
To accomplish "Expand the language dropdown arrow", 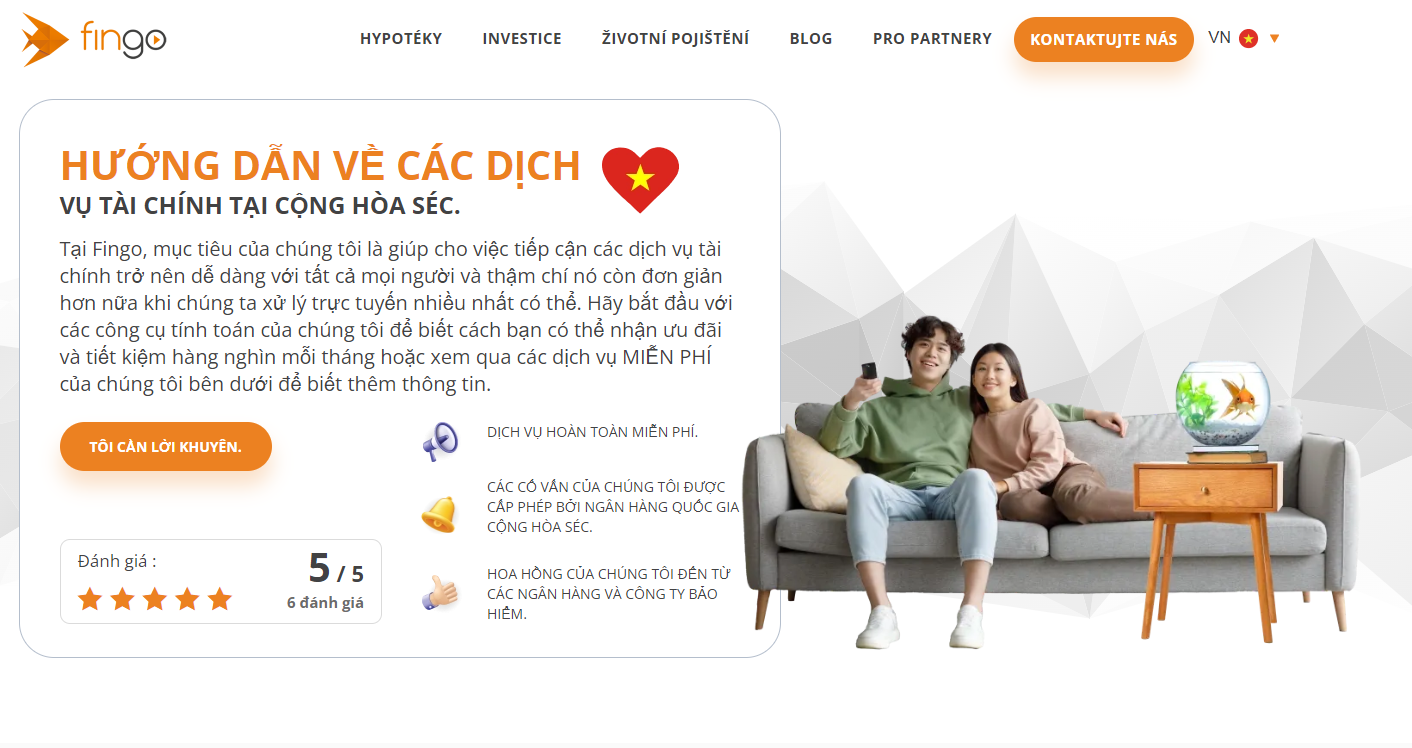I will pyautogui.click(x=1274, y=39).
